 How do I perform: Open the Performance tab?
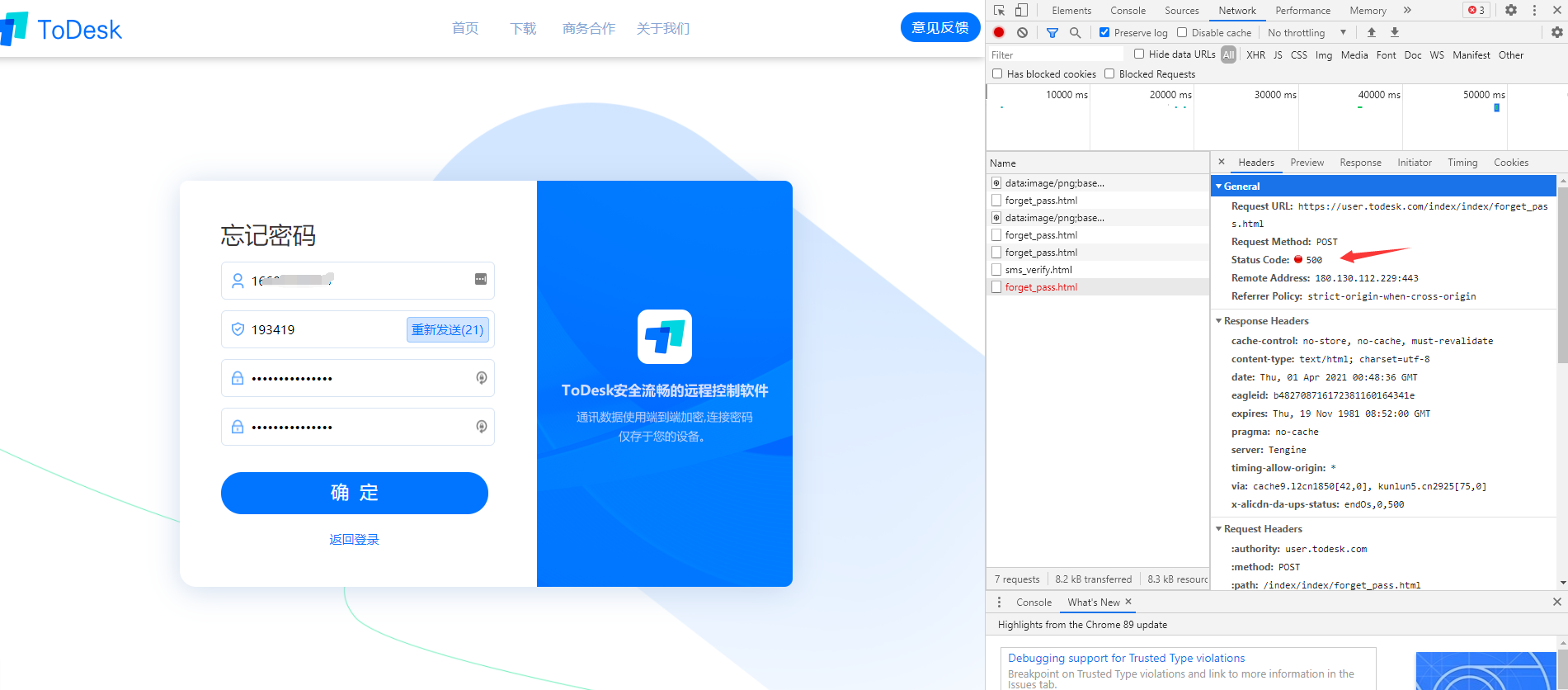(x=1302, y=10)
